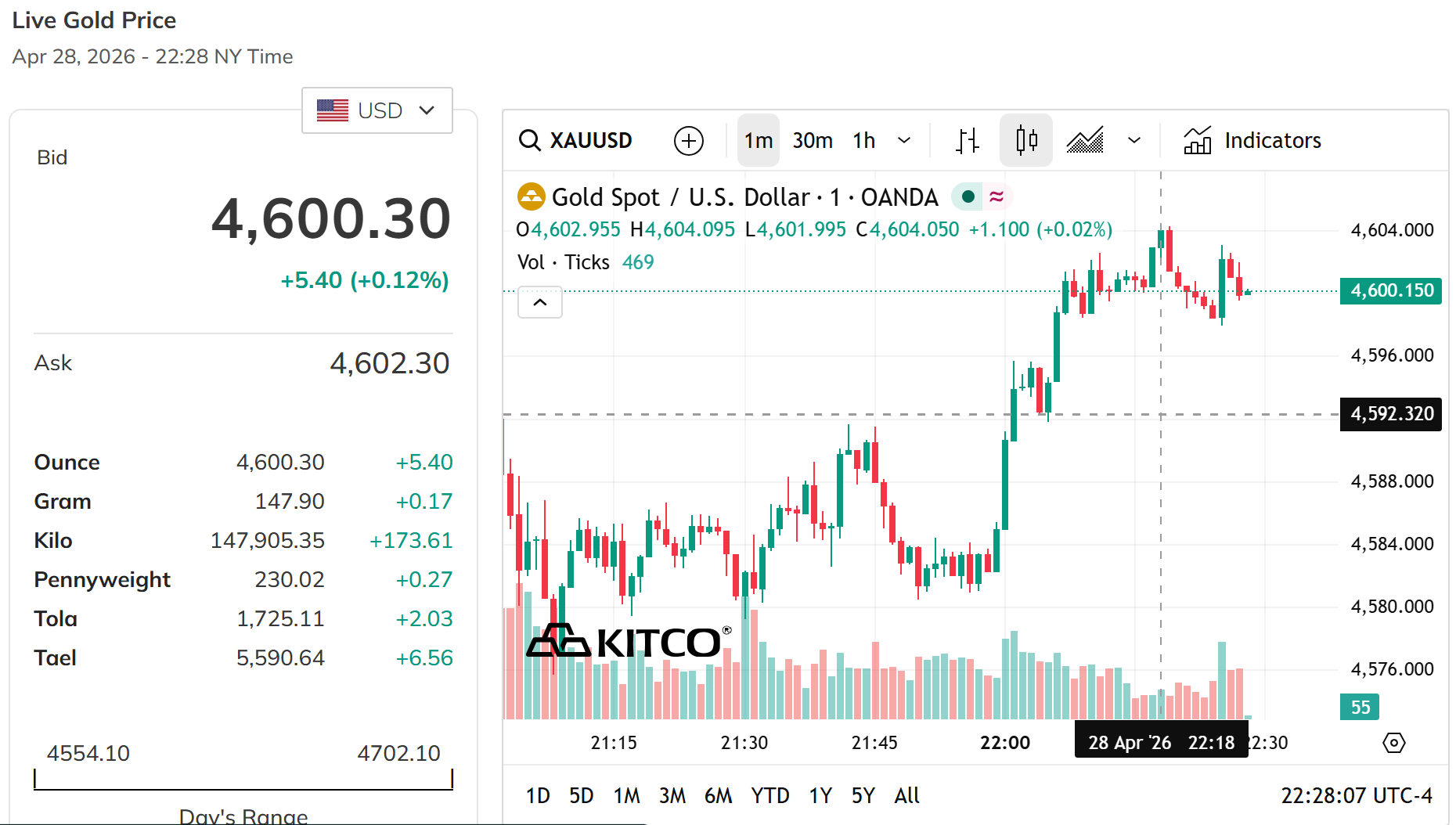Image resolution: width=1456 pixels, height=825 pixels.
Task: Expand more chart styles dropdown
Action: coord(1133,141)
